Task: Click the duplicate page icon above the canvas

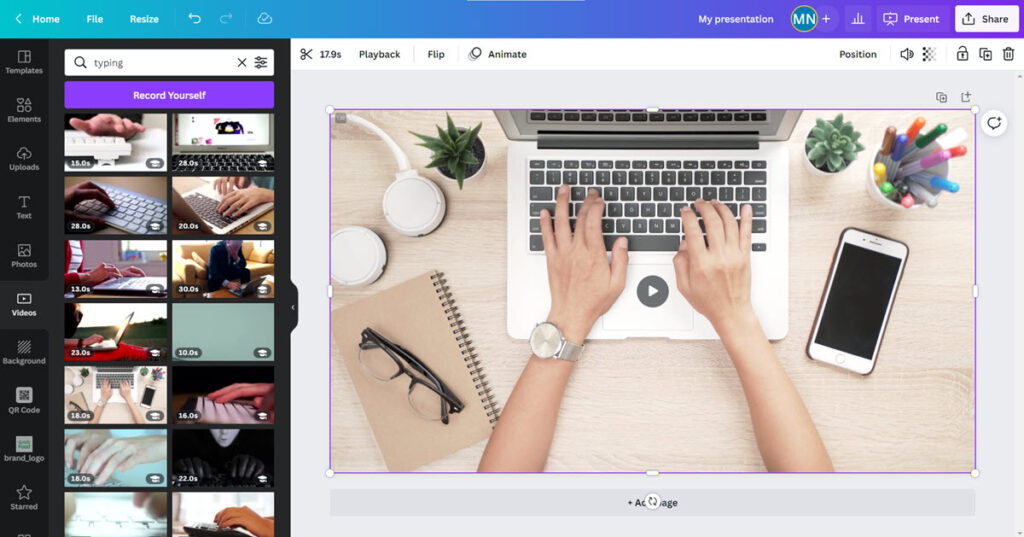Action: [941, 97]
